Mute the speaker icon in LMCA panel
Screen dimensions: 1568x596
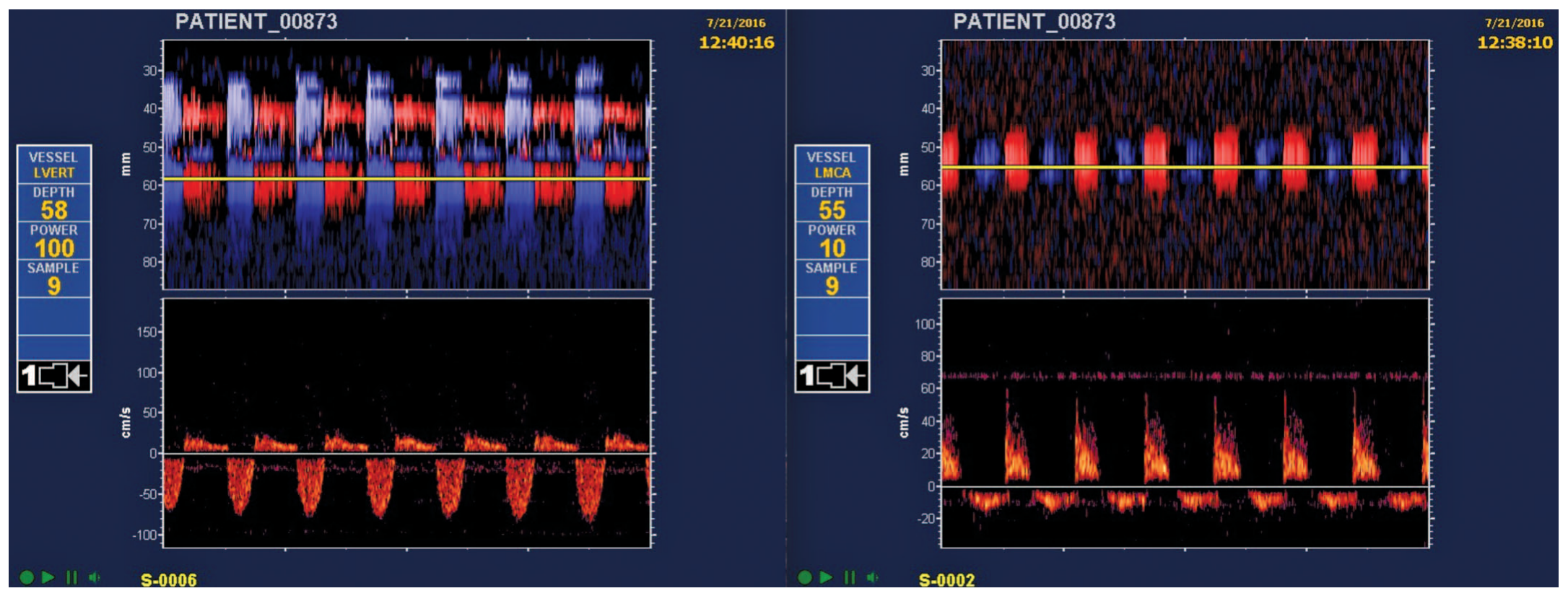[873, 577]
